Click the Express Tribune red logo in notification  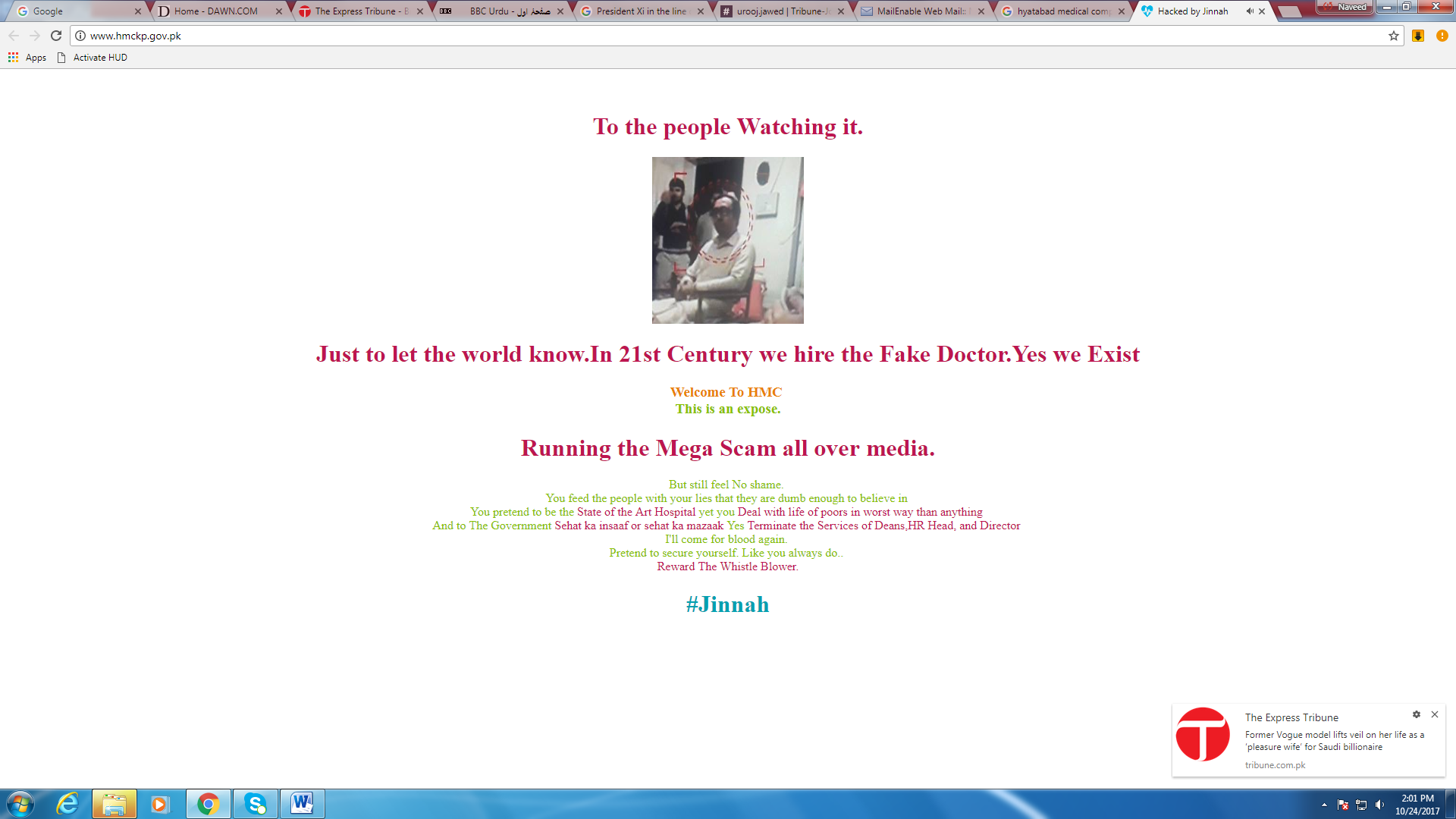tap(1203, 734)
